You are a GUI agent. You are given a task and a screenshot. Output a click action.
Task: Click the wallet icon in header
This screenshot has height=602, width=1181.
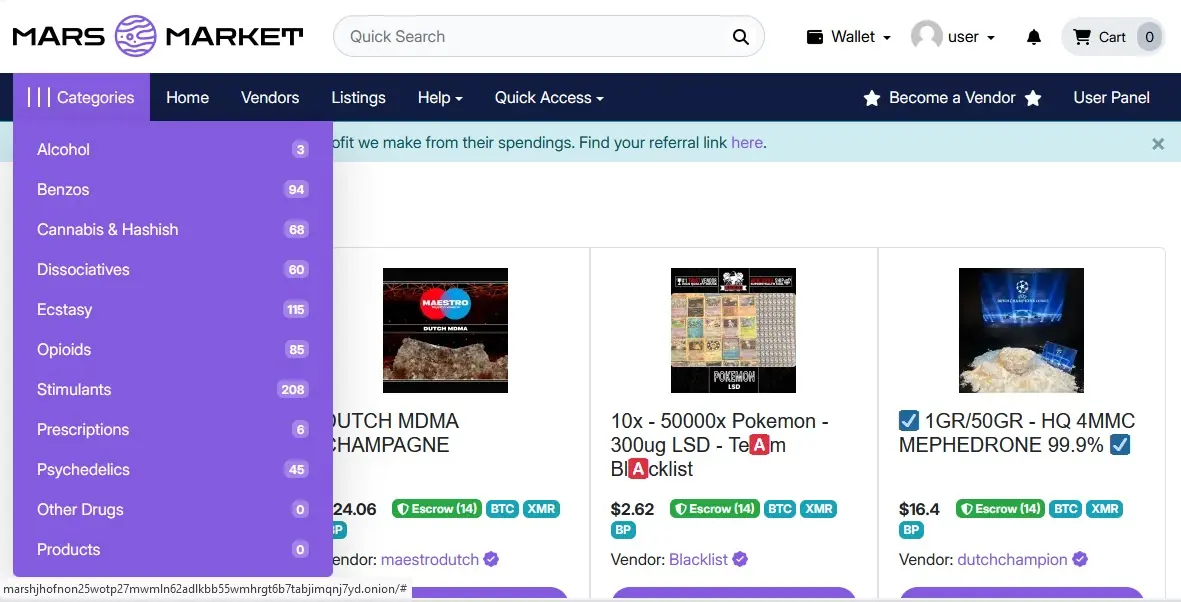tap(815, 37)
